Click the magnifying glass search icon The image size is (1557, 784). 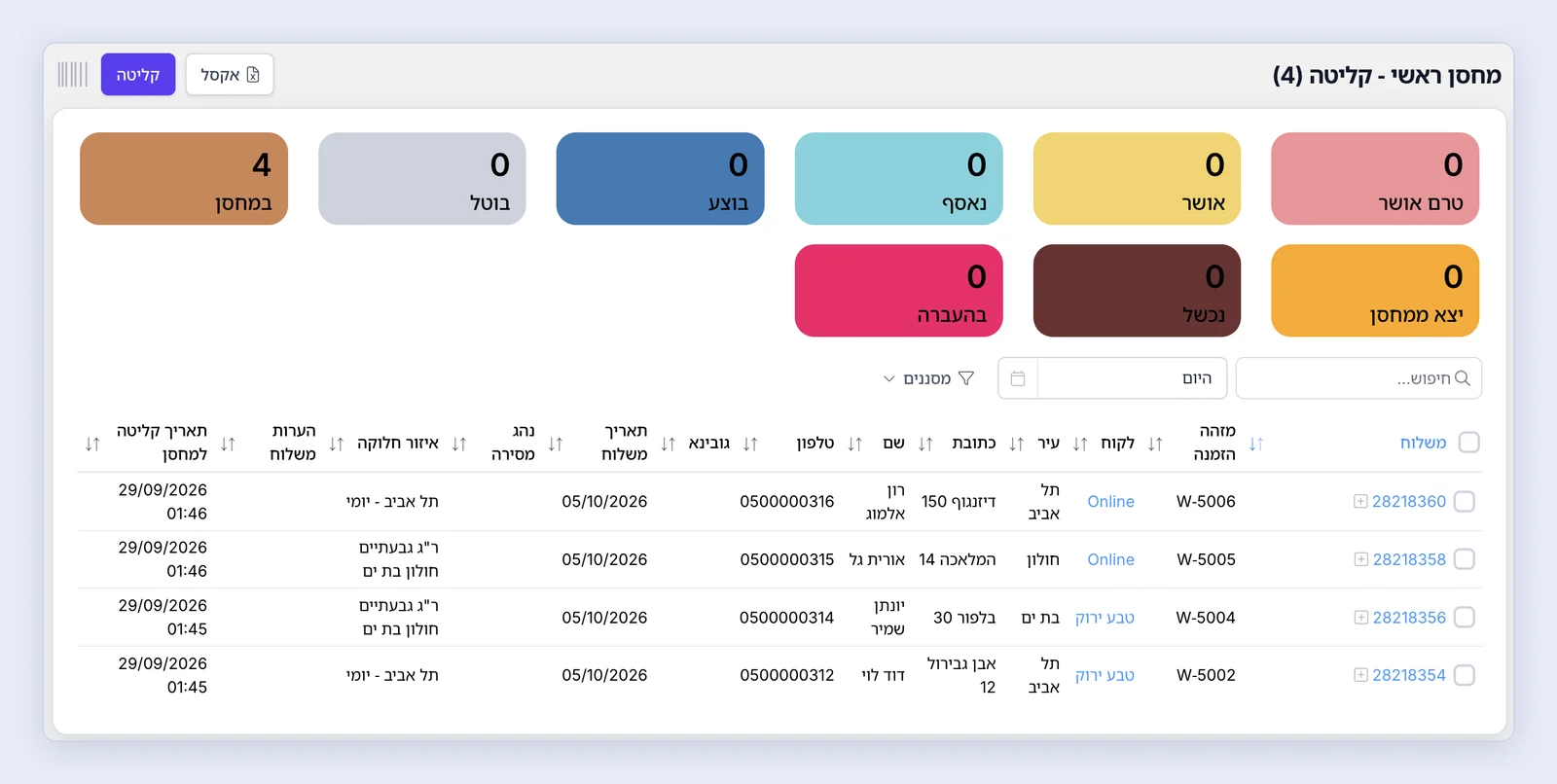pyautogui.click(x=1462, y=378)
